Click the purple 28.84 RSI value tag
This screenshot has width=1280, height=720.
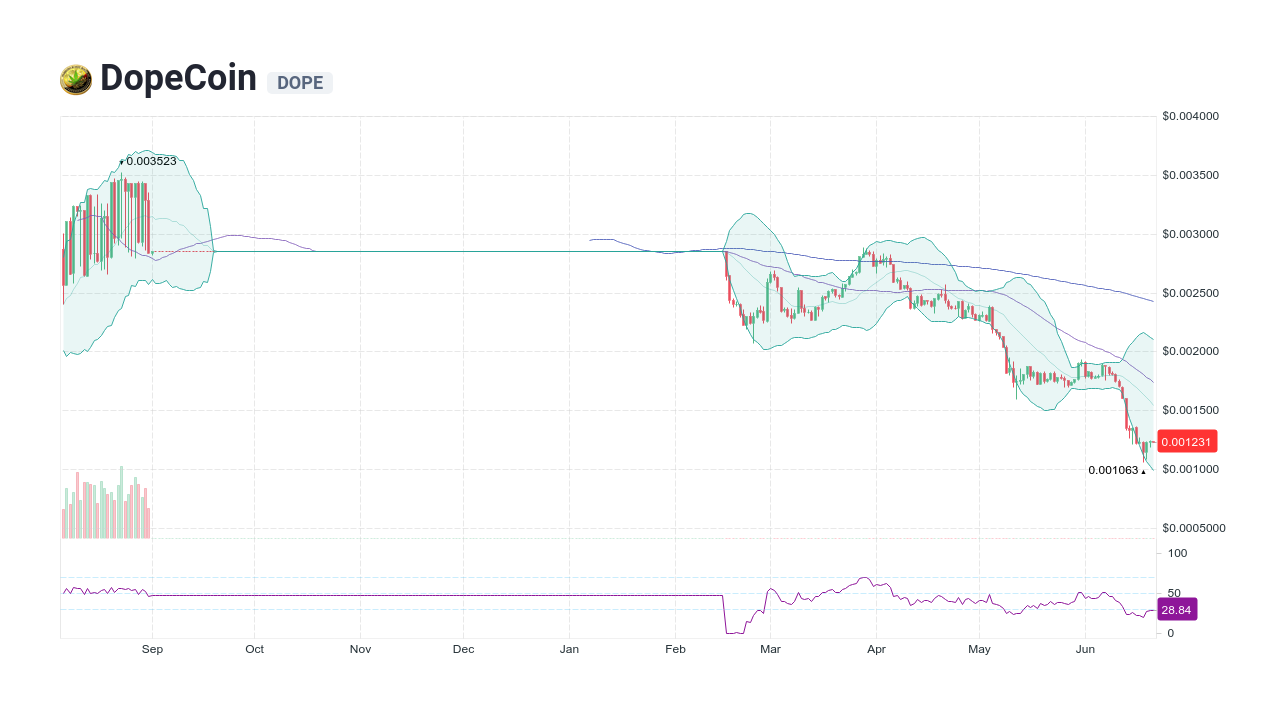(x=1177, y=609)
